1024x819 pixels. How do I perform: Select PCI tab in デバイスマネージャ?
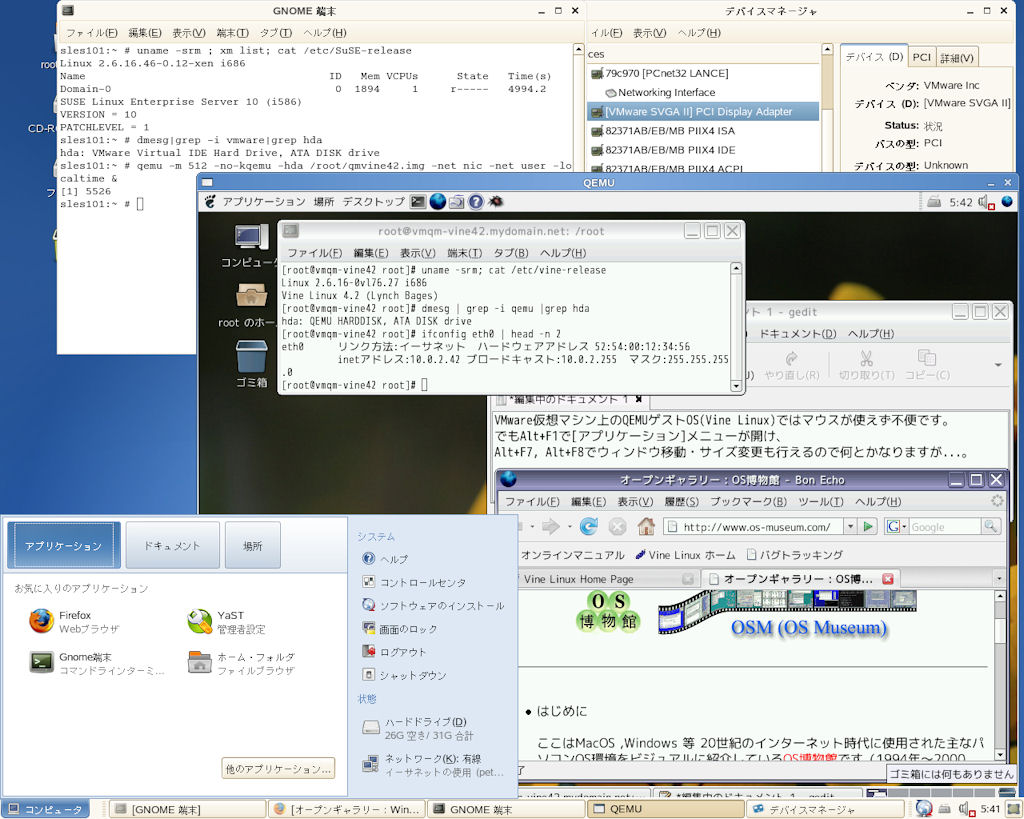pyautogui.click(x=921, y=57)
